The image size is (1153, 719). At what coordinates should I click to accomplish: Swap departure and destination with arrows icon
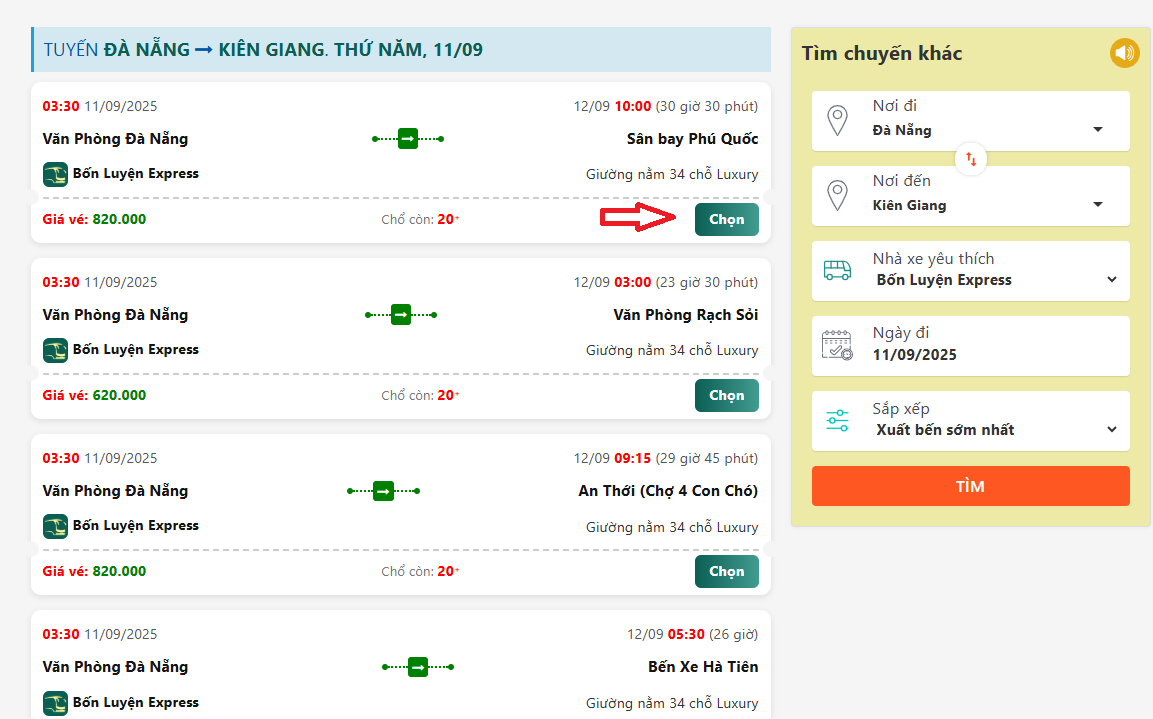970,159
